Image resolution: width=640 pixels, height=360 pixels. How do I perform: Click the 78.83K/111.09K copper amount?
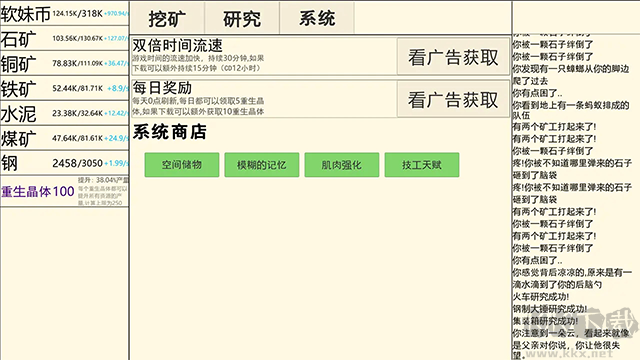[78, 63]
